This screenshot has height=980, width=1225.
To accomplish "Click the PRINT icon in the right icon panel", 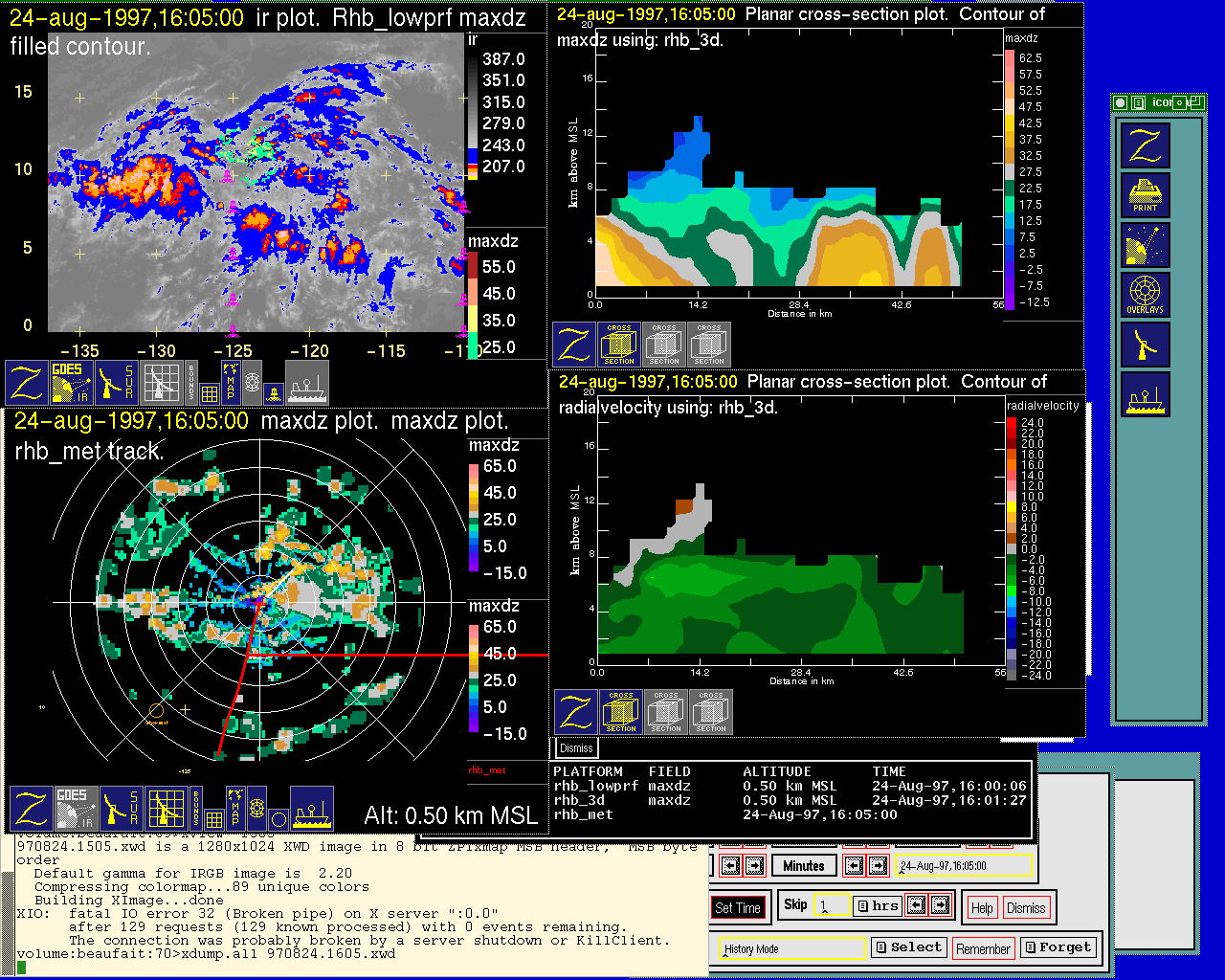I will [1146, 195].
